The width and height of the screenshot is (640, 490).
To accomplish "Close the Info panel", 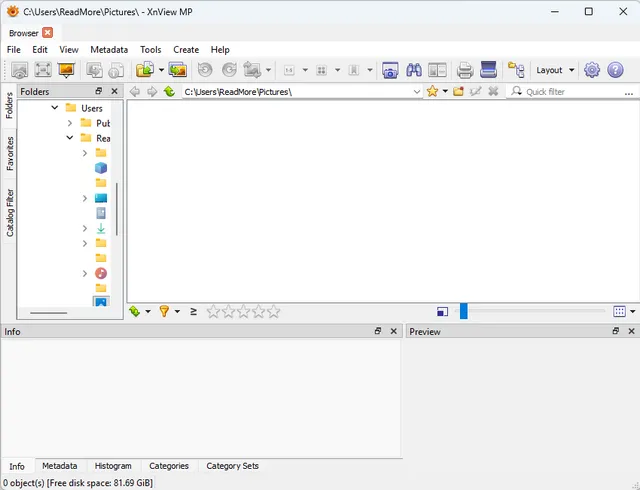I will pos(393,331).
